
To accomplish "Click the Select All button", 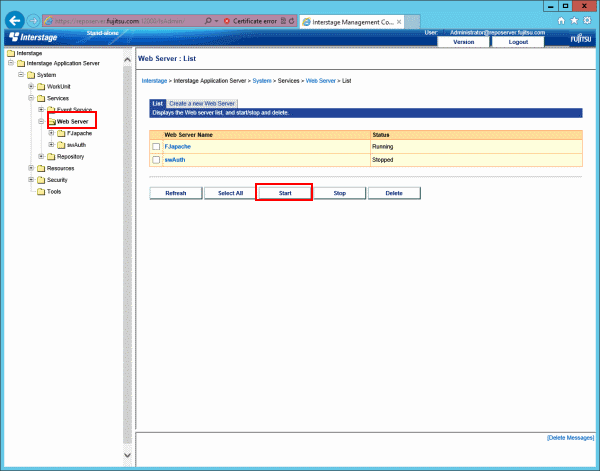I will [x=230, y=193].
